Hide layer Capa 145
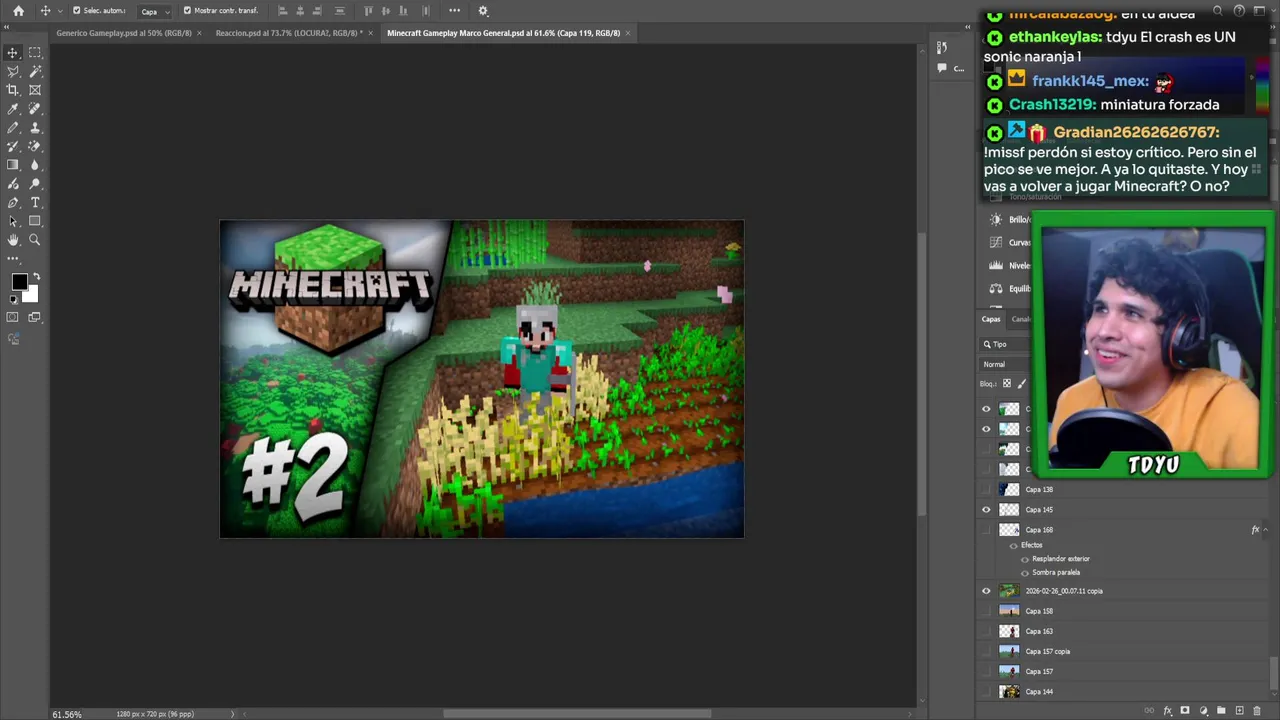This screenshot has height=720, width=1280. coord(986,510)
